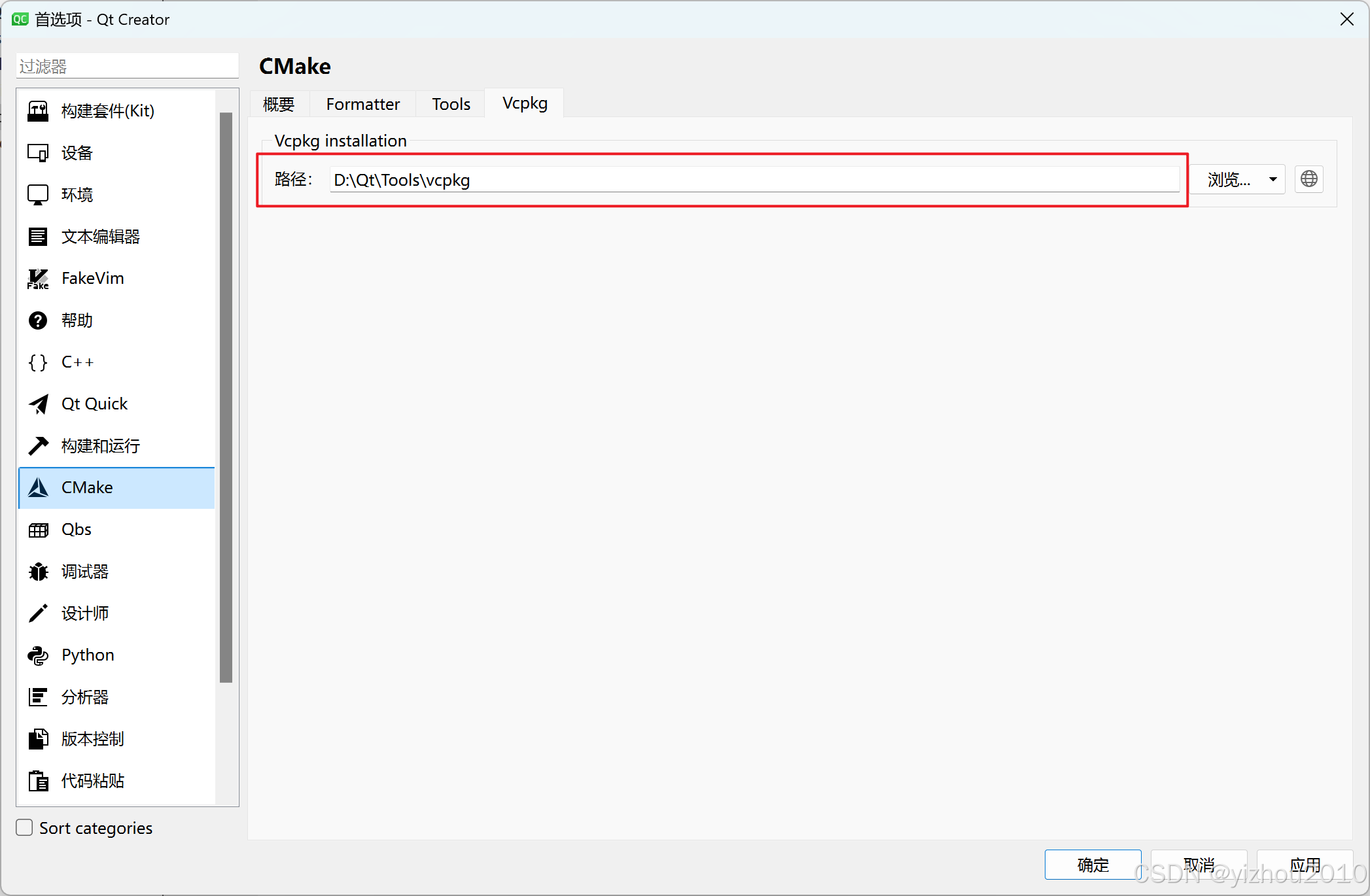
Task: Select the 'Qt Quick' category label
Action: 95,404
